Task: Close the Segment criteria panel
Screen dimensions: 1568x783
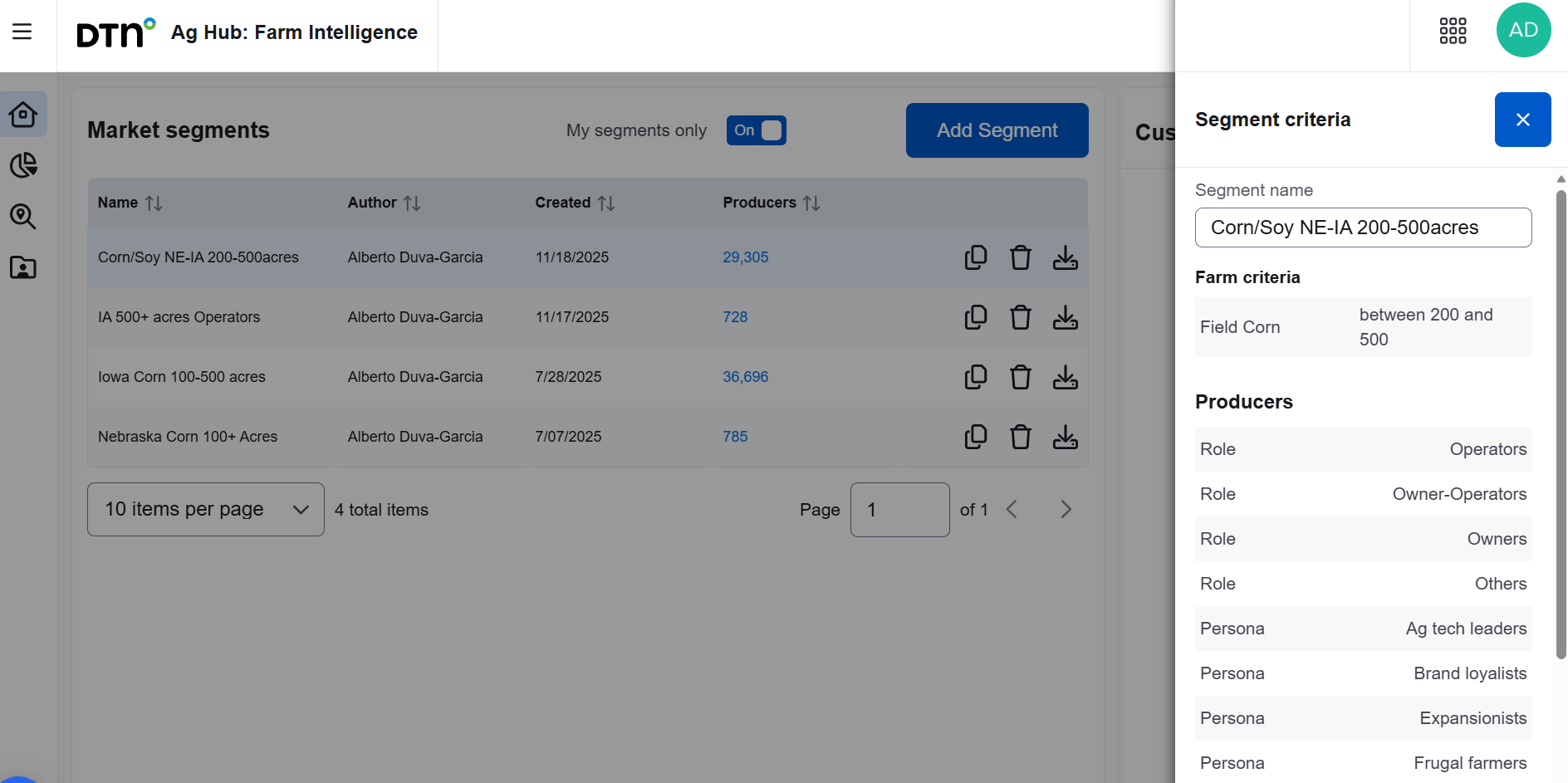Action: [1522, 120]
